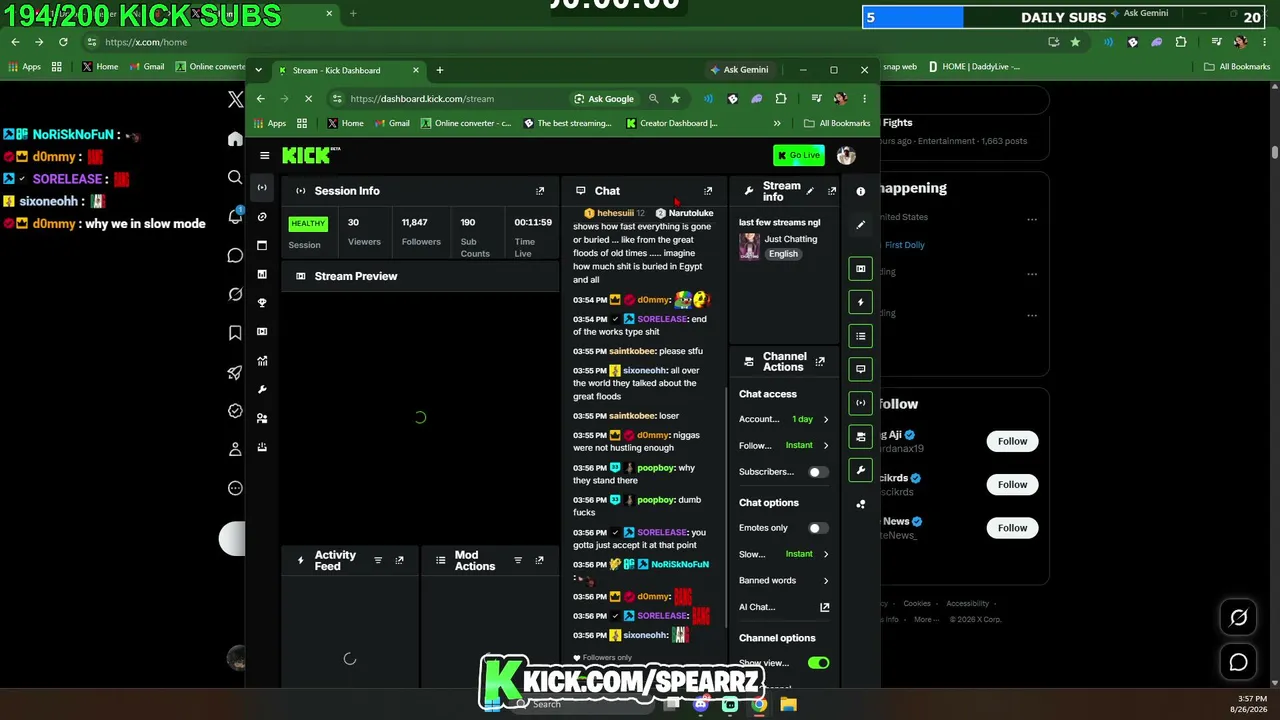
Task: Open the Online converter bookmark in Kick window
Action: pos(466,123)
